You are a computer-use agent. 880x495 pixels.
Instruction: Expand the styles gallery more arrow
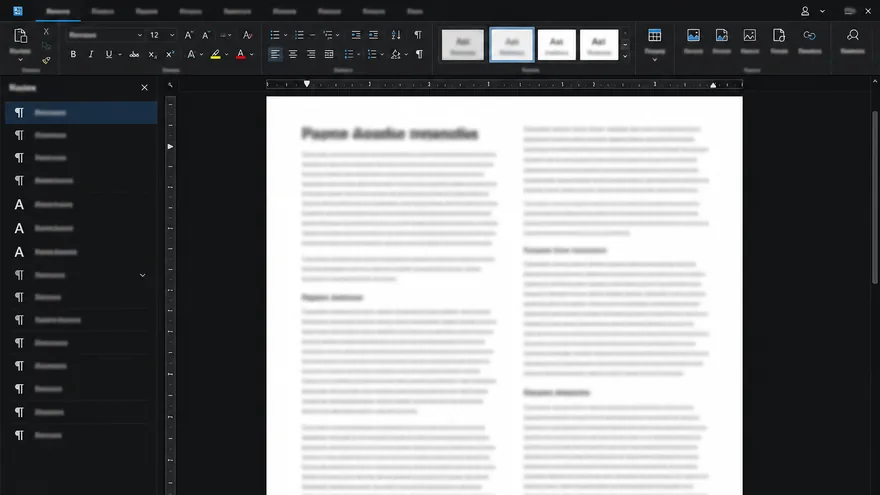tap(625, 56)
